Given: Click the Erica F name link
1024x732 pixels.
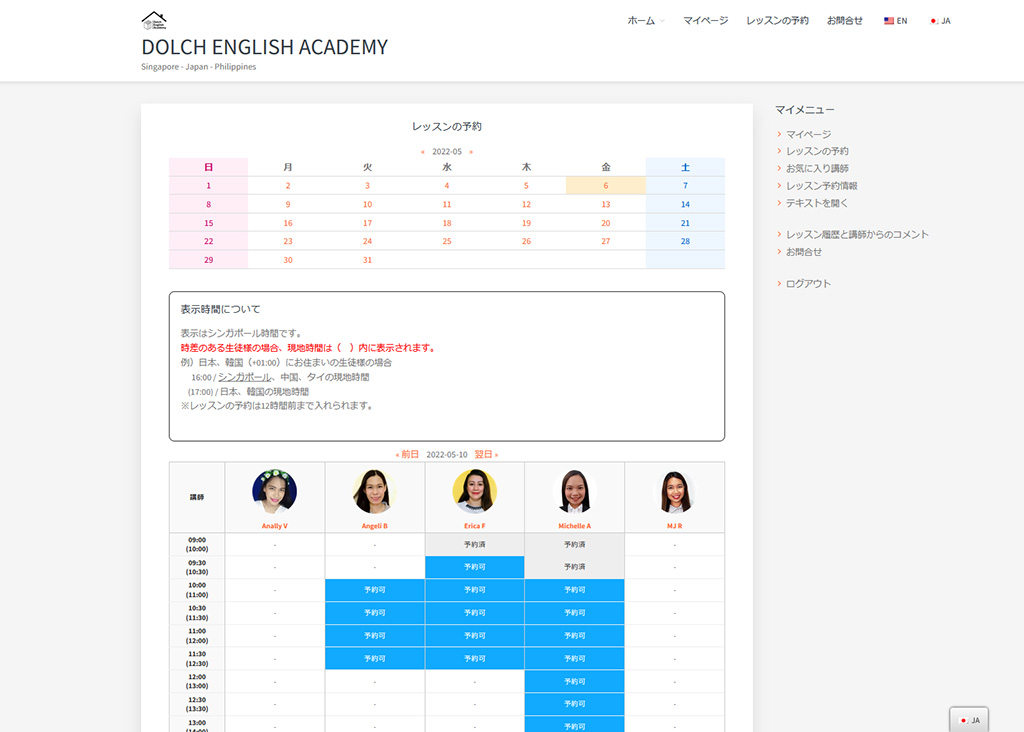Looking at the screenshot, I should click(x=475, y=526).
